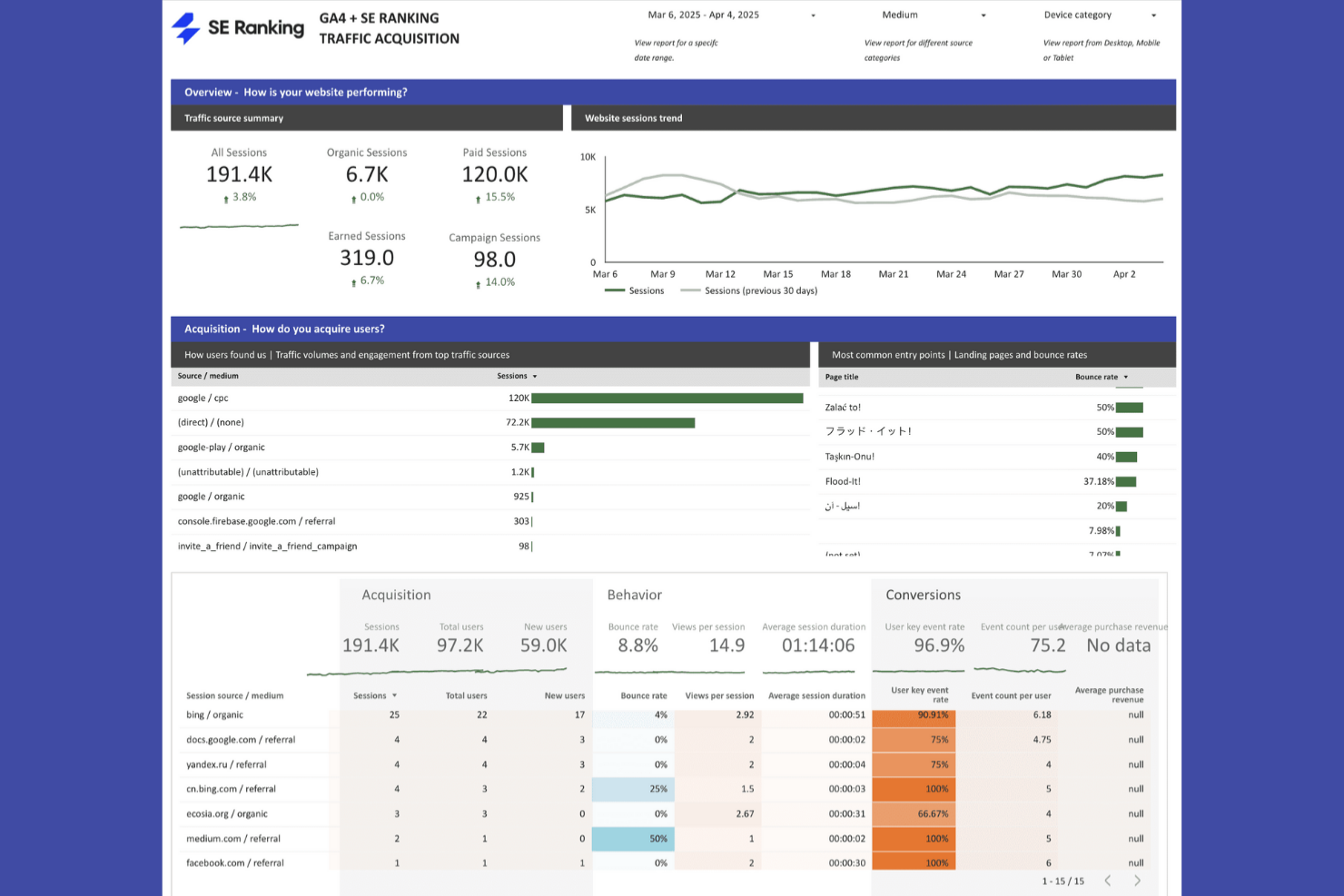Click the up arrow beside Campaign Sessions 14.0%

click(478, 283)
